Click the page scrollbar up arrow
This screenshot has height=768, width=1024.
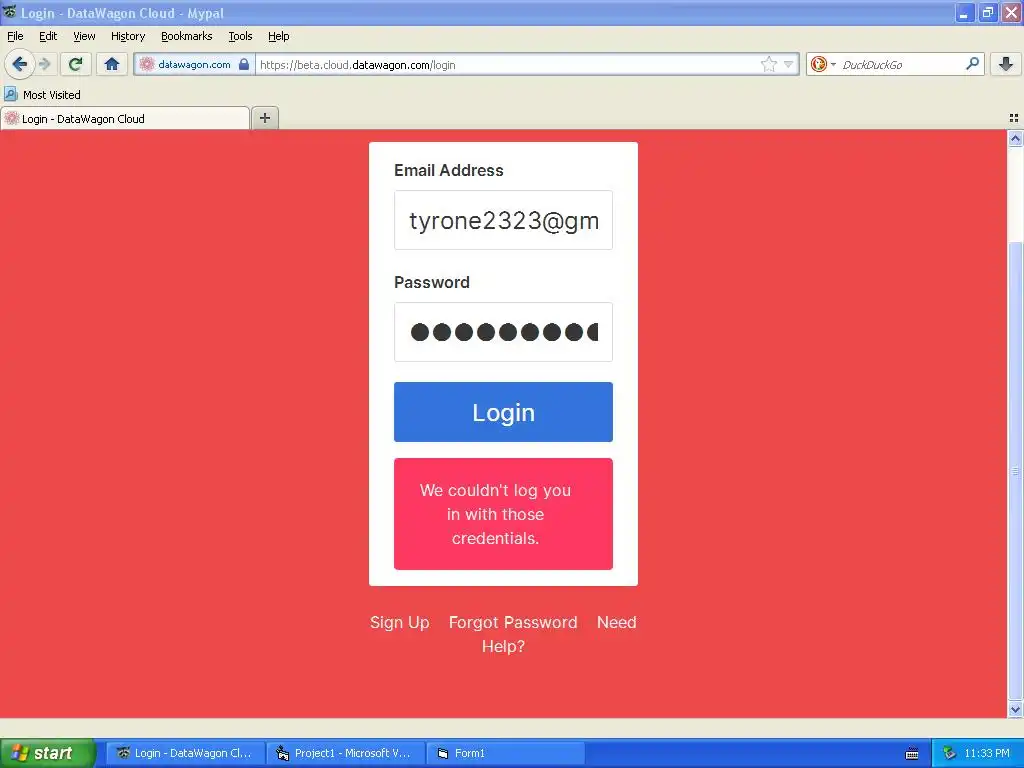(1015, 138)
